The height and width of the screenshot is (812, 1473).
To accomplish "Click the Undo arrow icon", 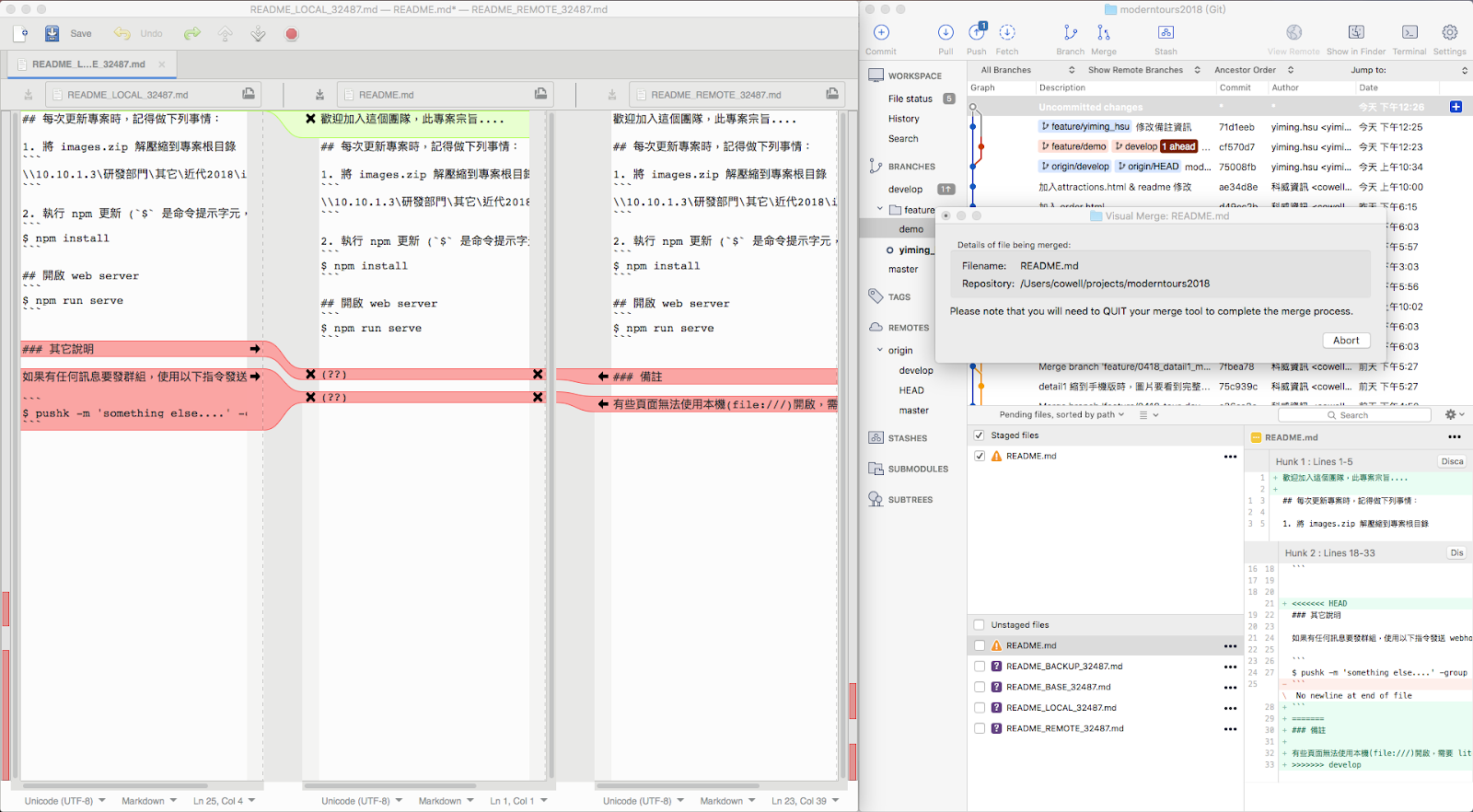I will tap(122, 34).
